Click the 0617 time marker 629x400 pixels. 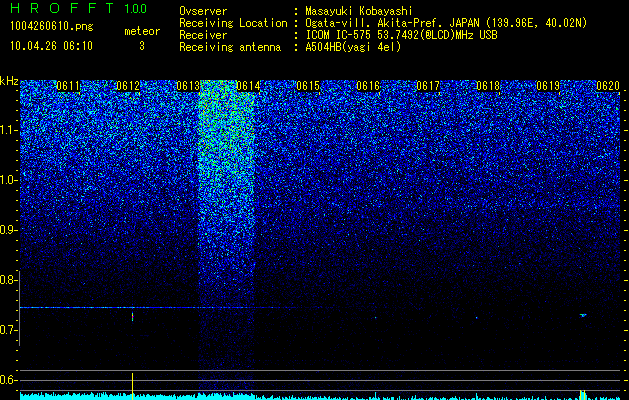click(x=428, y=86)
